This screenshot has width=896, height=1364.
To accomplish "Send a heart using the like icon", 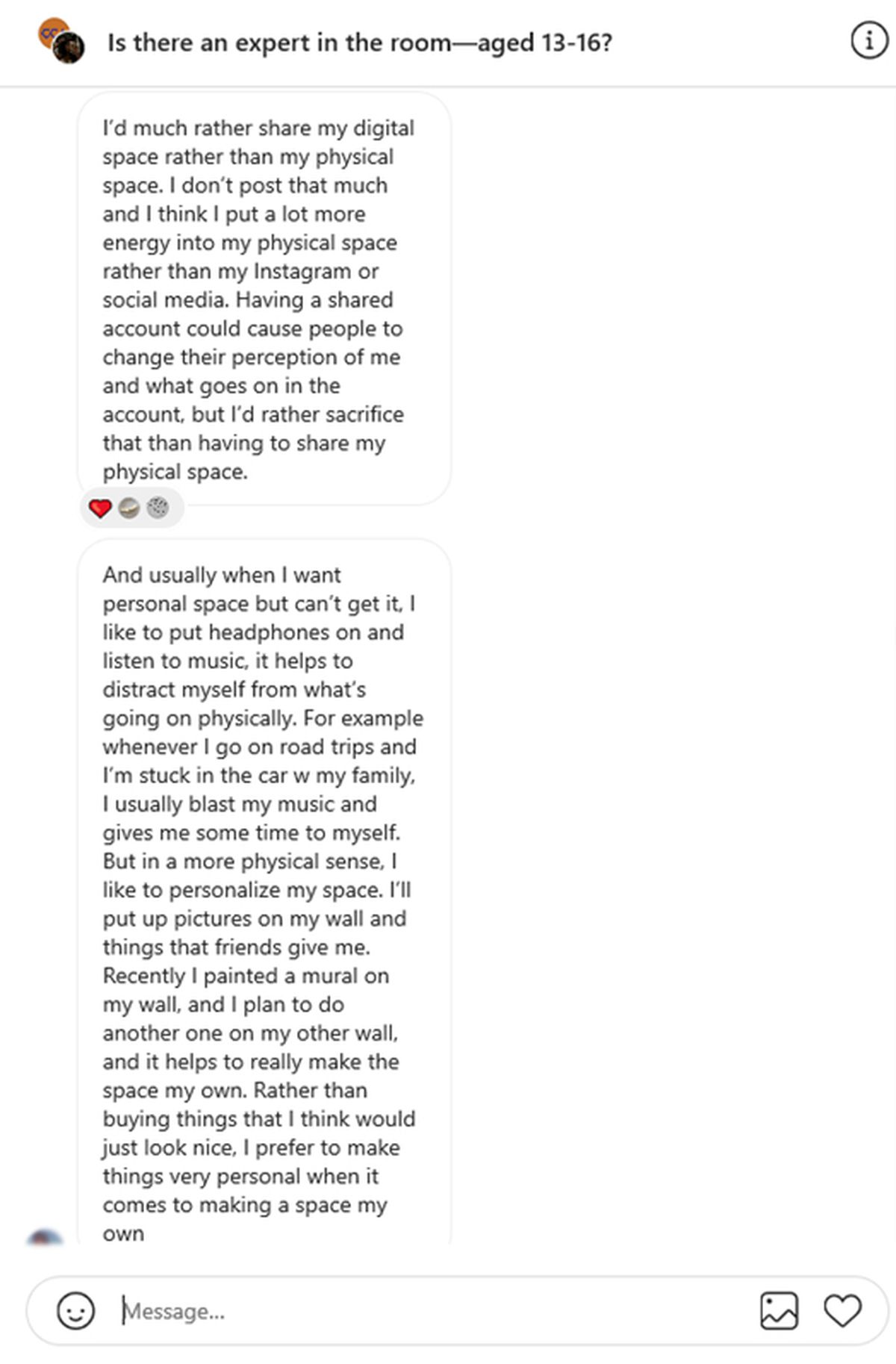I will tap(842, 1310).
